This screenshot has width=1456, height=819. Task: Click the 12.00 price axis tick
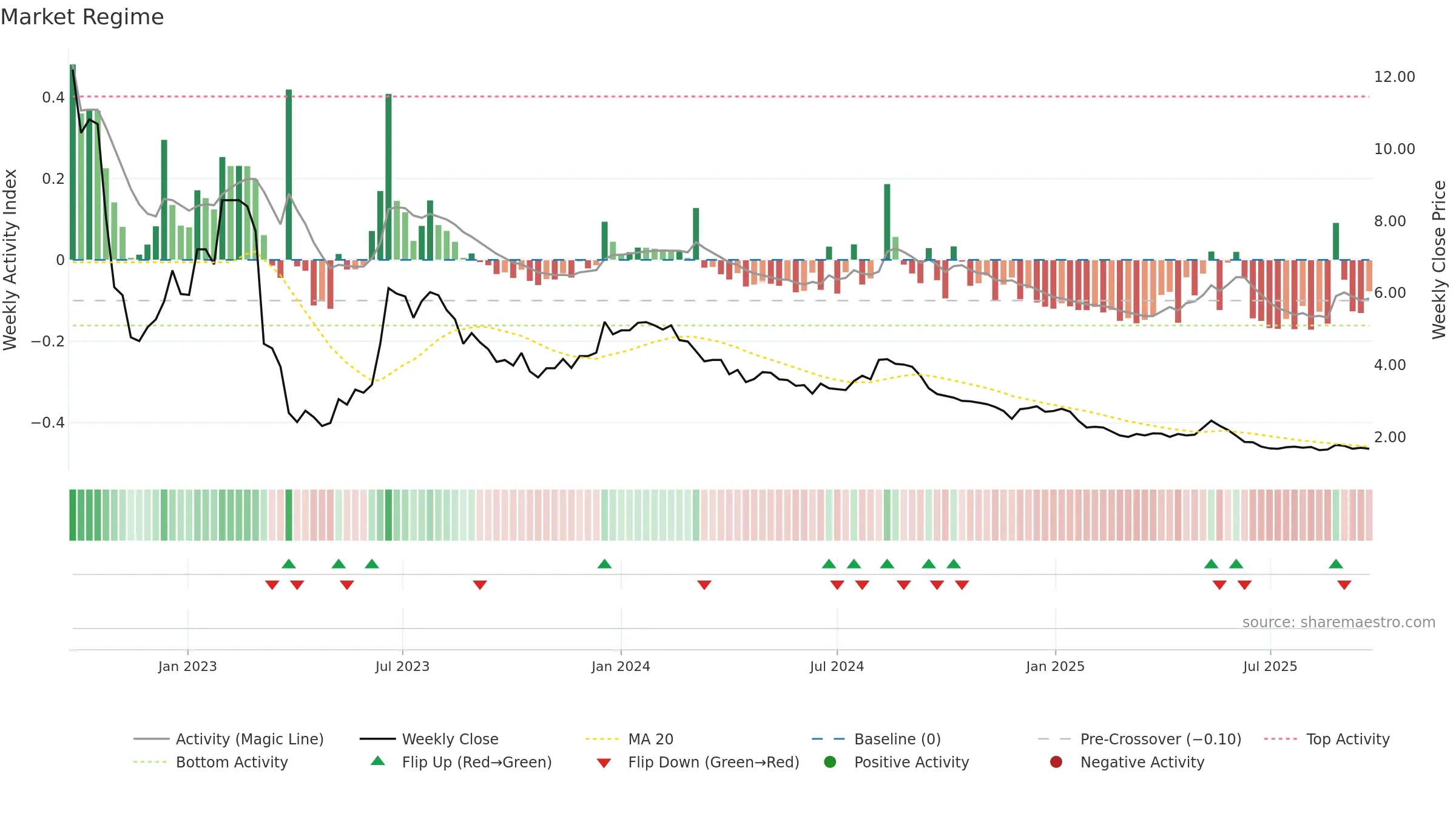pos(1394,77)
